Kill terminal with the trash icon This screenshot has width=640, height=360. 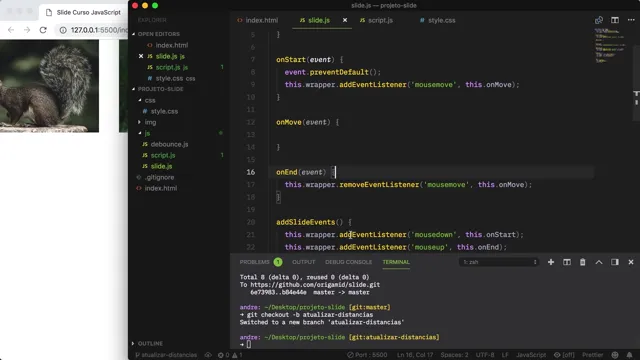pyautogui.click(x=582, y=262)
